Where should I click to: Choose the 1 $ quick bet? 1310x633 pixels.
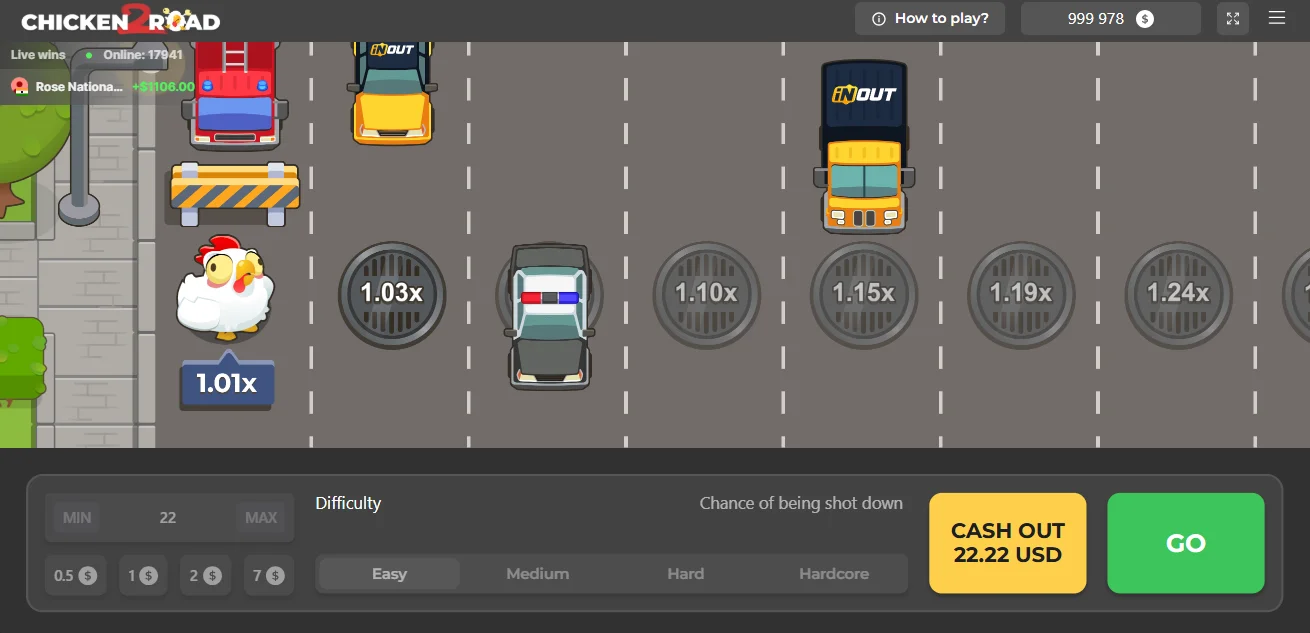click(x=143, y=576)
